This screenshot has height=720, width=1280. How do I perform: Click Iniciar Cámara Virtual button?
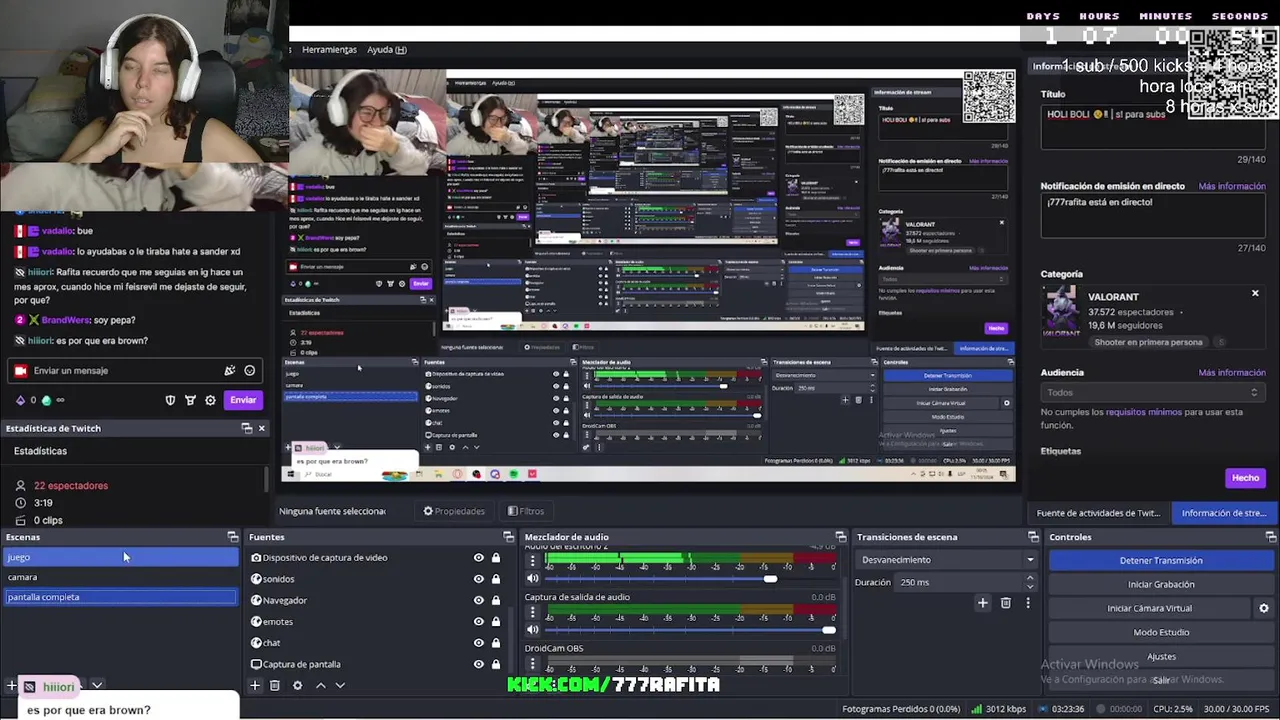[x=1149, y=608]
